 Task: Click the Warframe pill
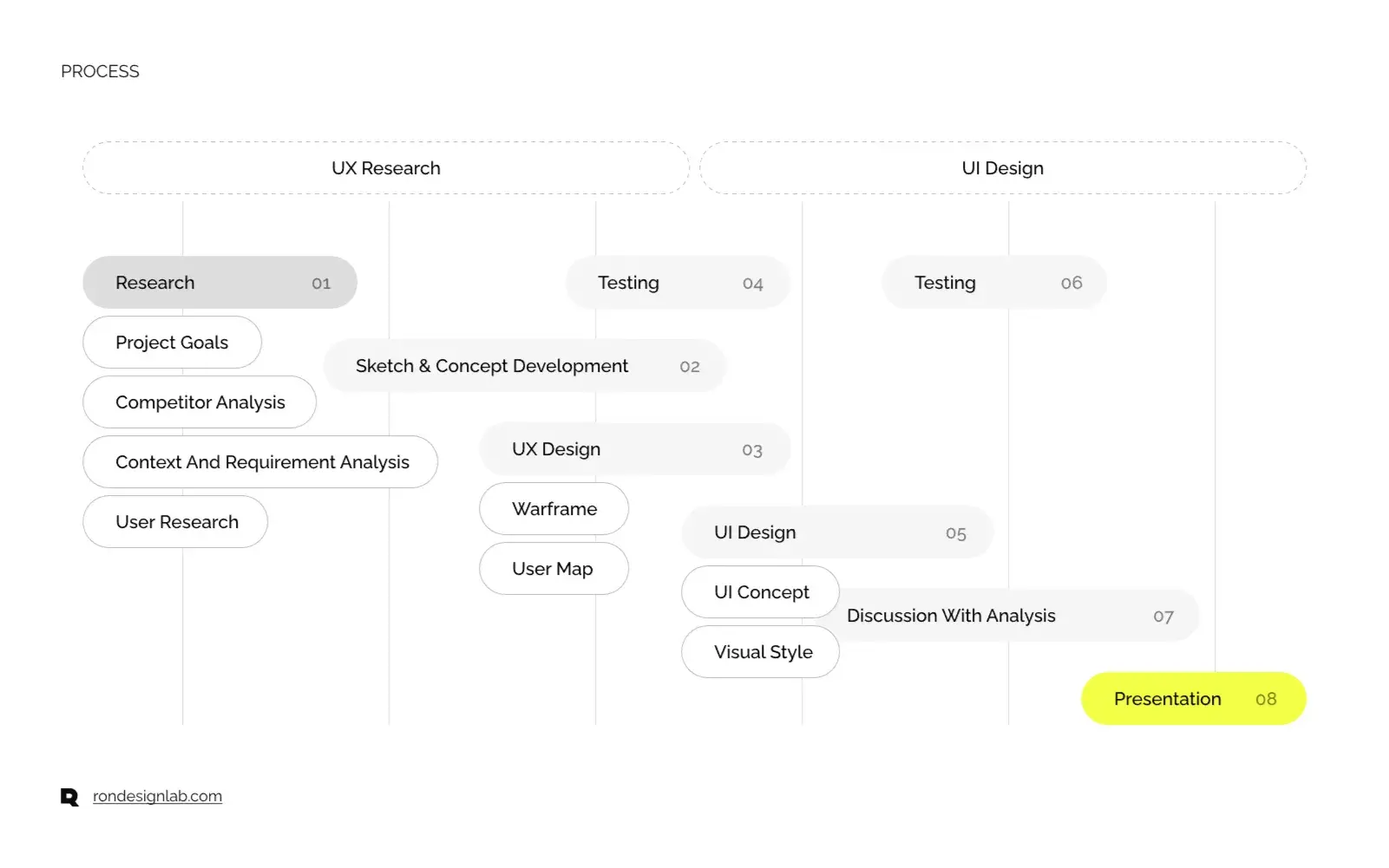coord(554,509)
